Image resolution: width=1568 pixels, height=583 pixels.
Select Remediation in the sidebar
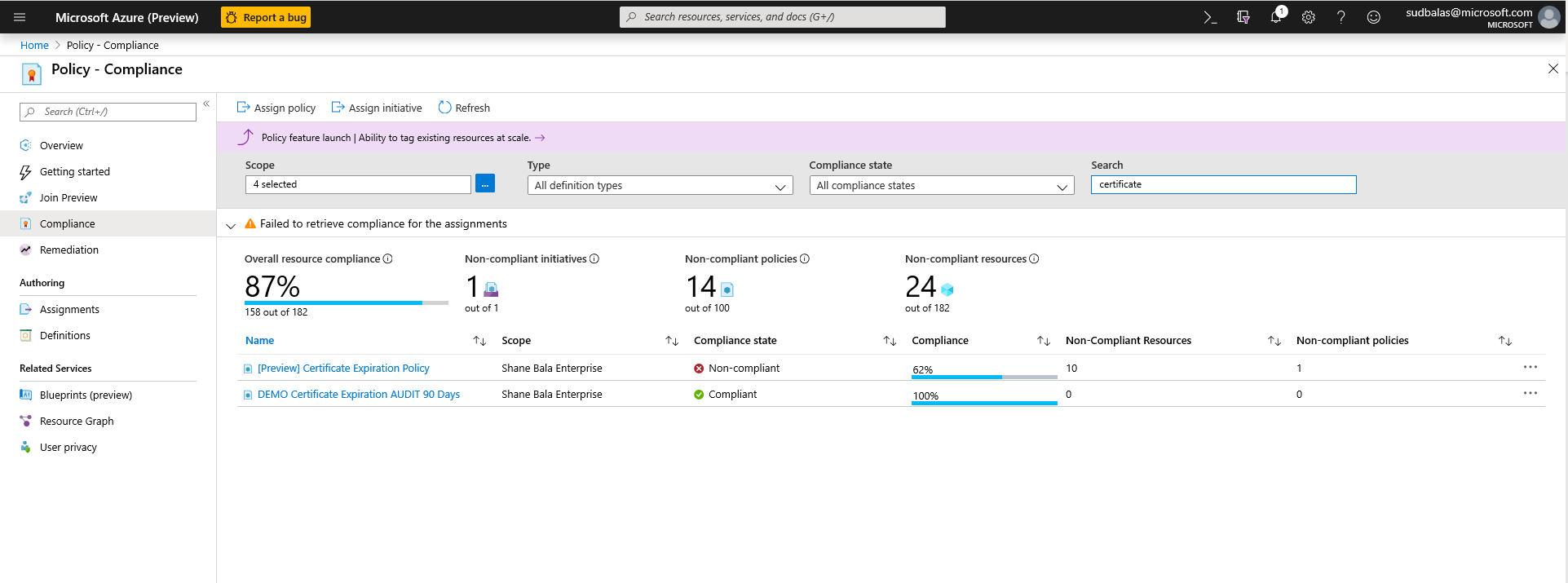69,250
